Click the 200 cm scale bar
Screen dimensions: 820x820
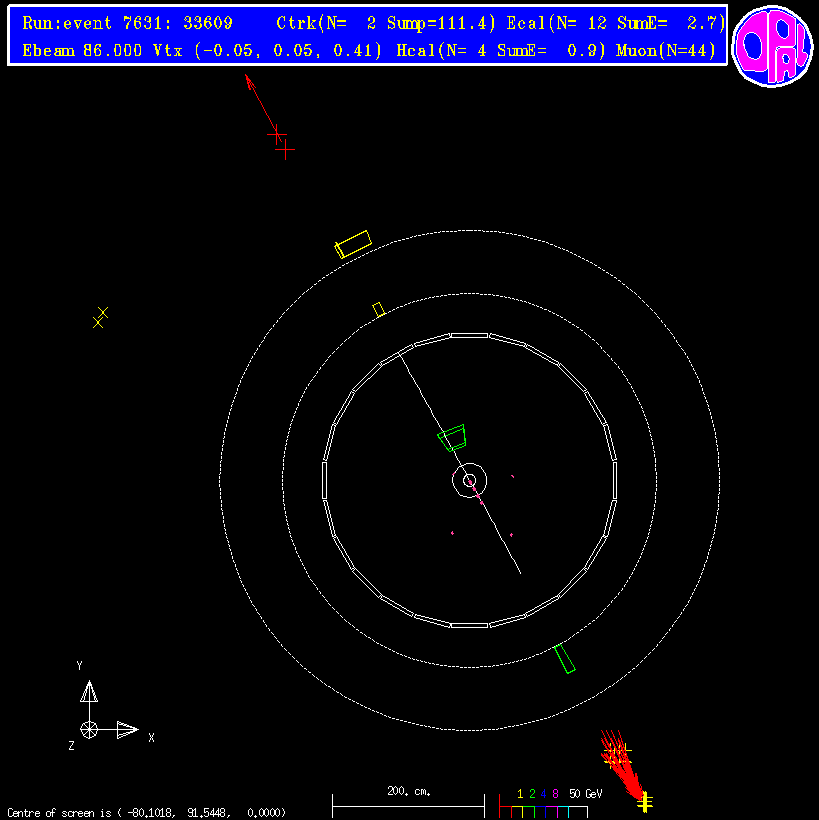pos(408,798)
